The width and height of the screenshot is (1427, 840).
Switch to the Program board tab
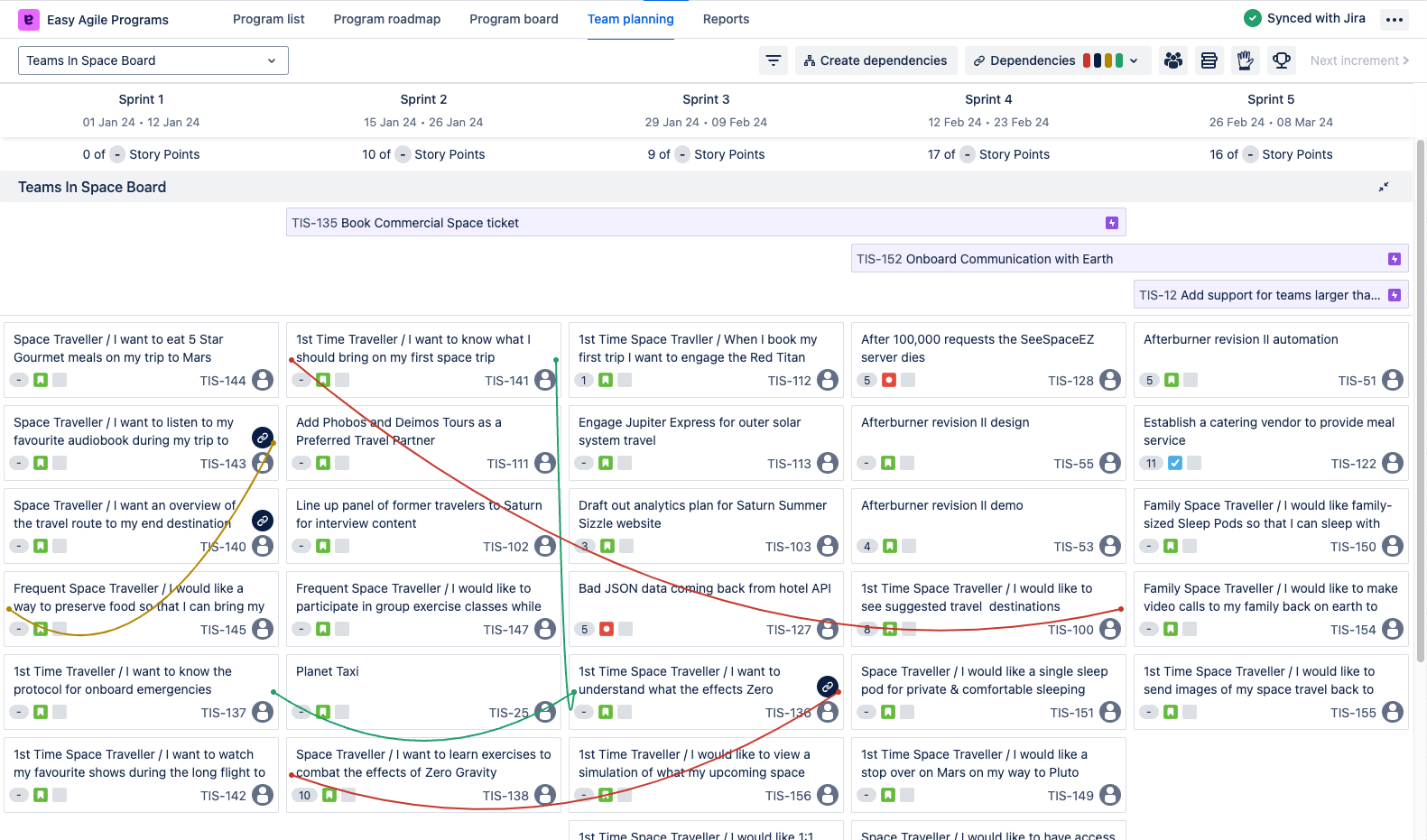point(514,19)
